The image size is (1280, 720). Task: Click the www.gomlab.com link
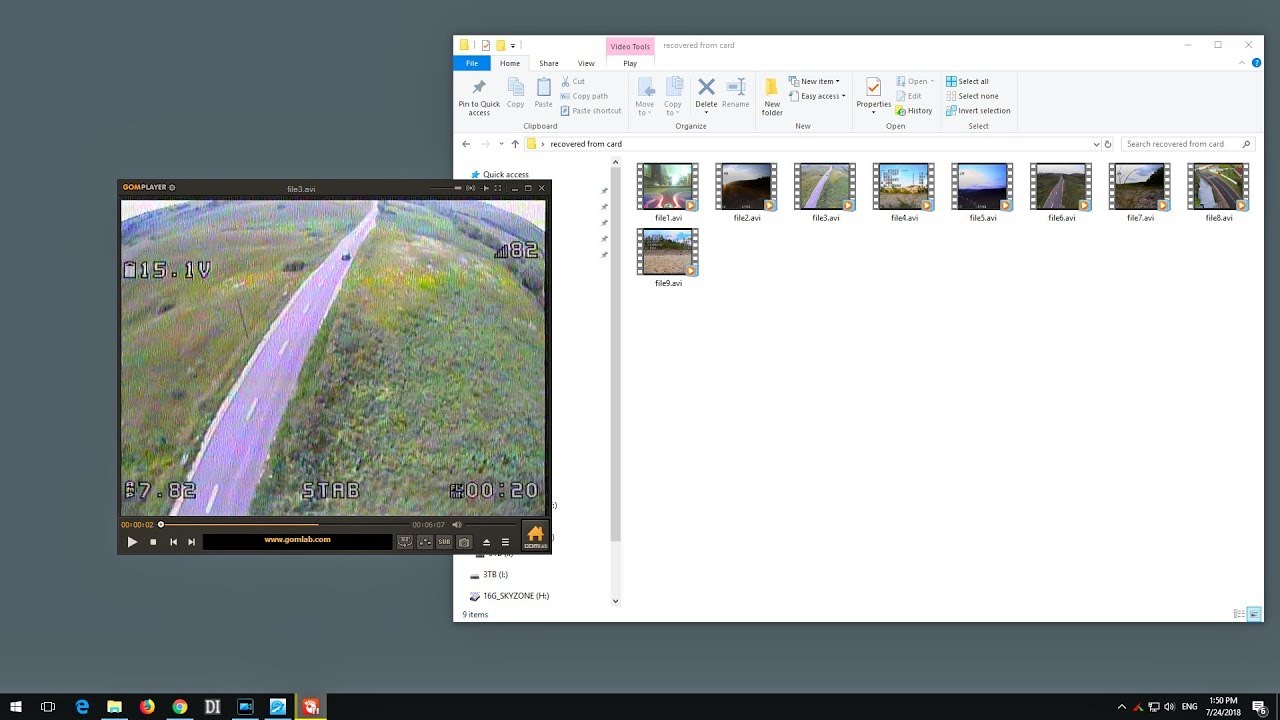point(297,540)
